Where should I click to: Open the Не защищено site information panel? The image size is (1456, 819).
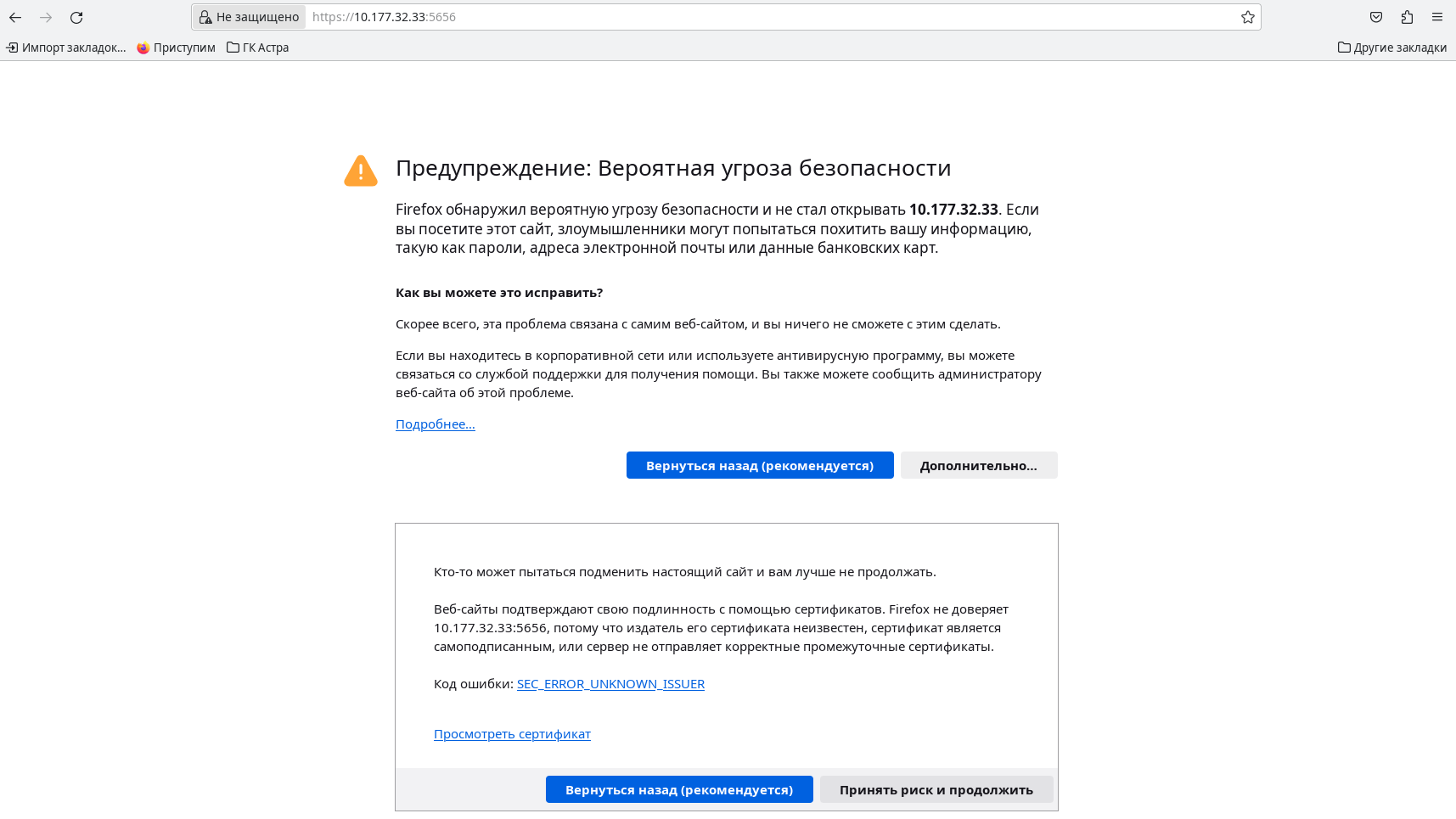click(x=248, y=16)
